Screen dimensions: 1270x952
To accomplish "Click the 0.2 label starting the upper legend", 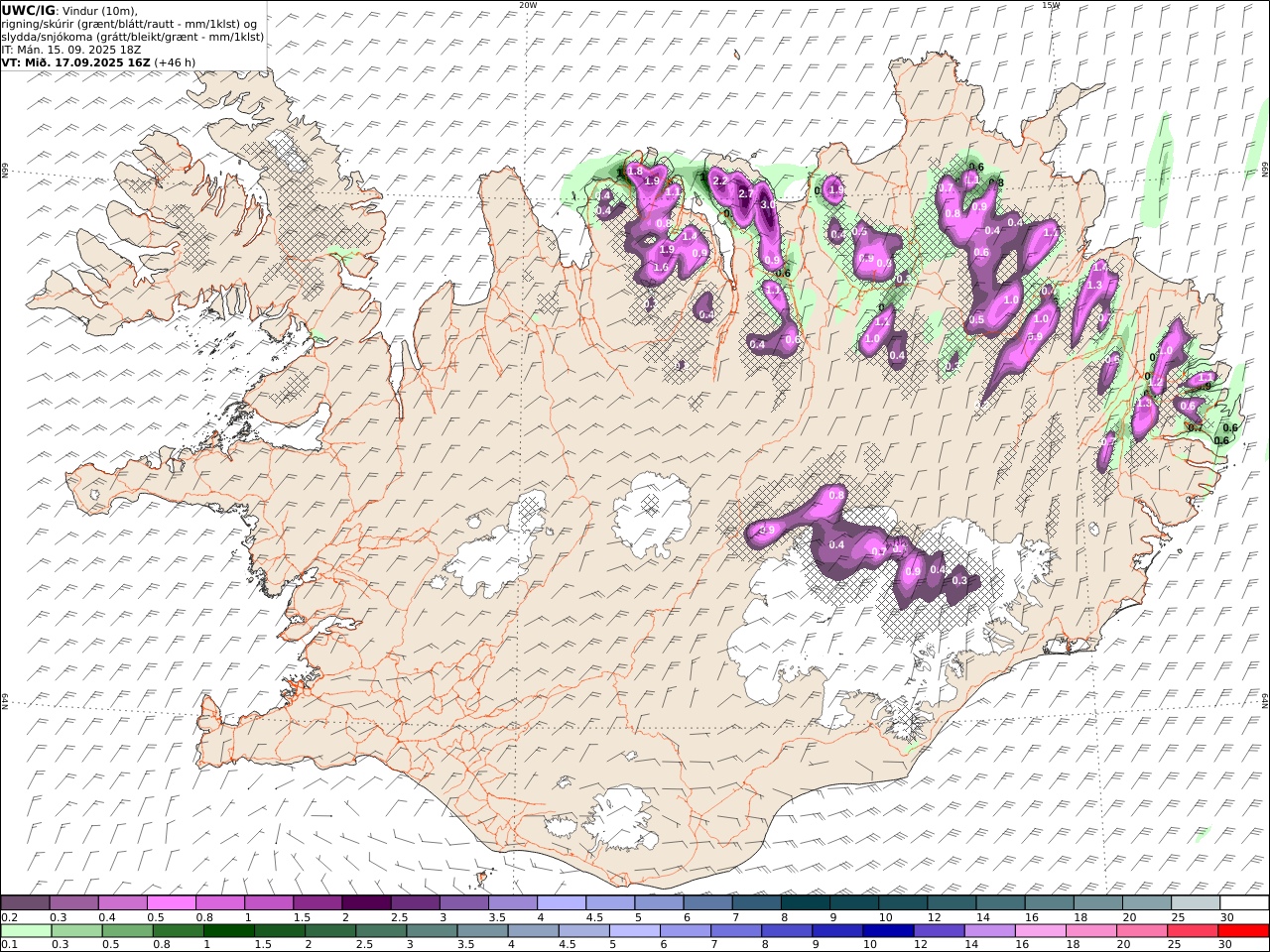I will tap(8, 917).
